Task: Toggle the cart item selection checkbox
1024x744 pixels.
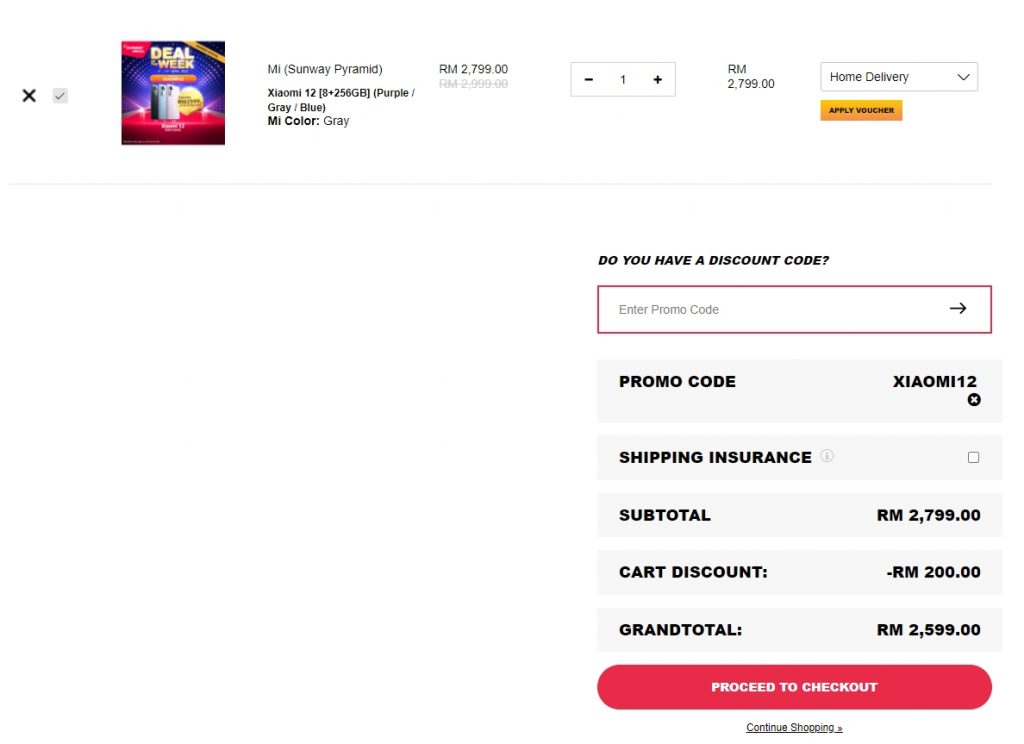Action: point(60,96)
